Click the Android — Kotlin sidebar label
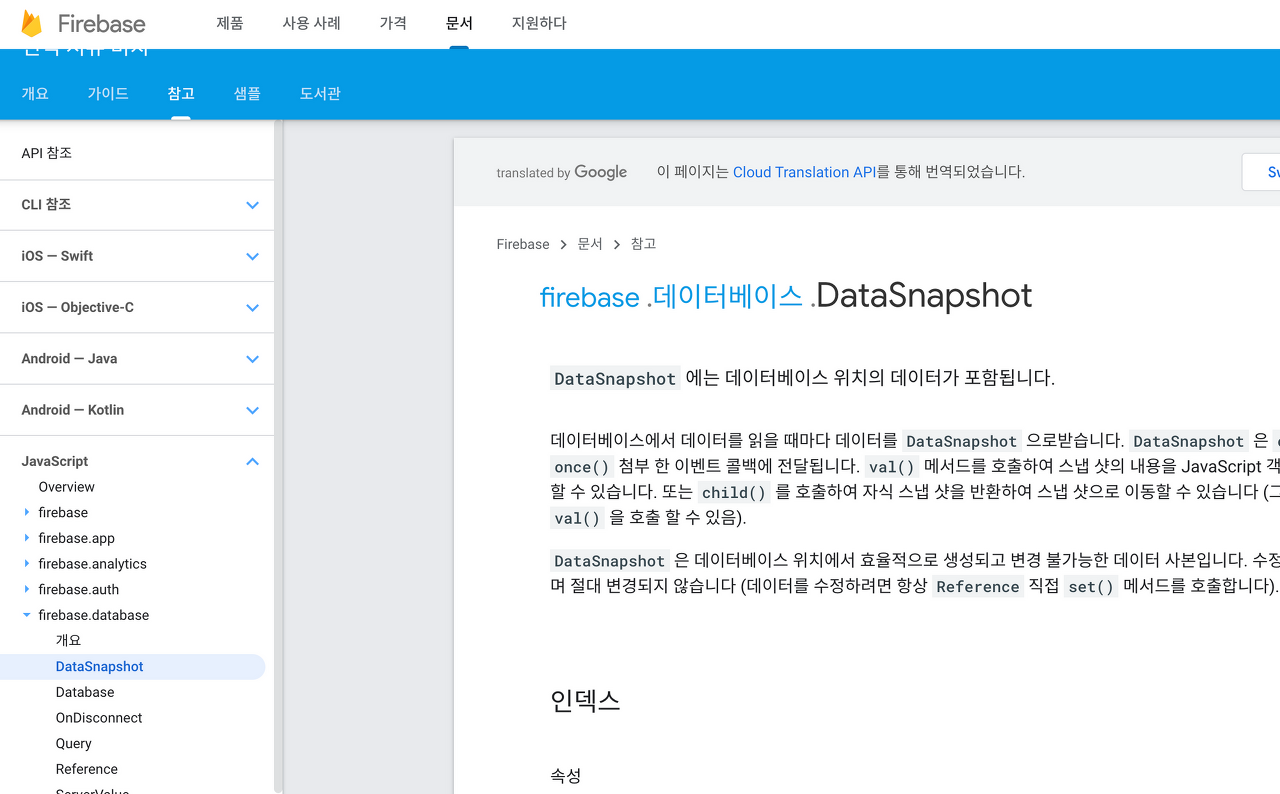This screenshot has width=1280, height=794. (73, 410)
